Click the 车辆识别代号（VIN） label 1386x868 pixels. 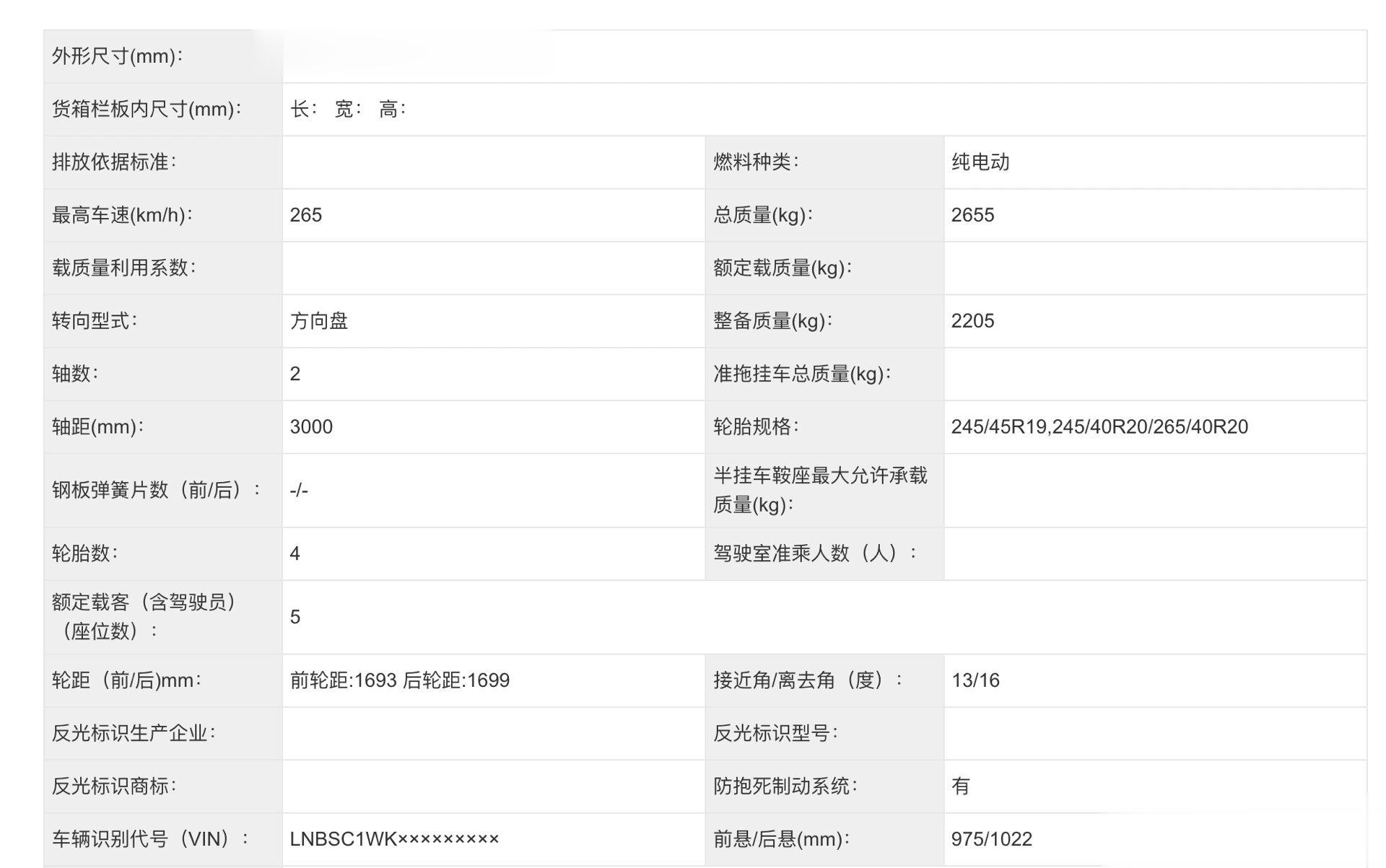point(150,839)
